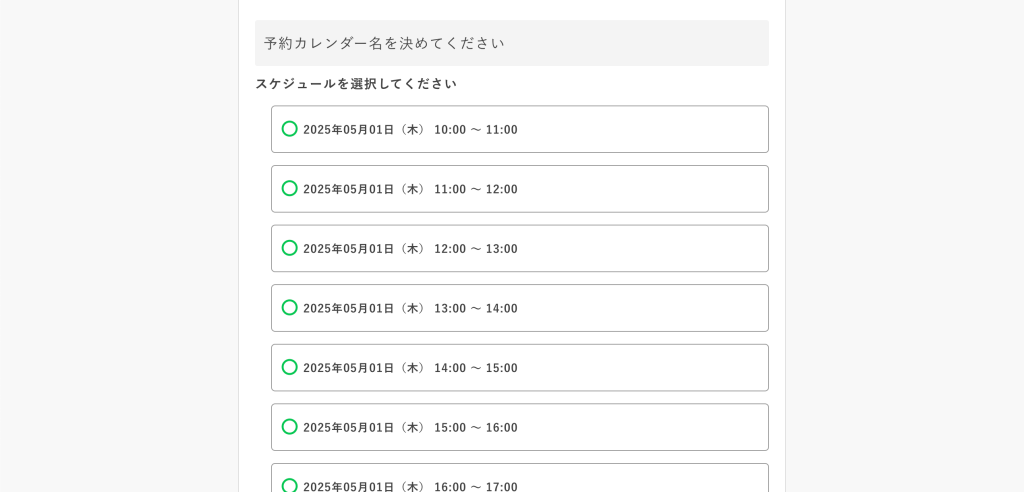The height and width of the screenshot is (492, 1024).
Task: Pick the 16:00 ～ 17:00 radio circle
Action: click(x=290, y=485)
